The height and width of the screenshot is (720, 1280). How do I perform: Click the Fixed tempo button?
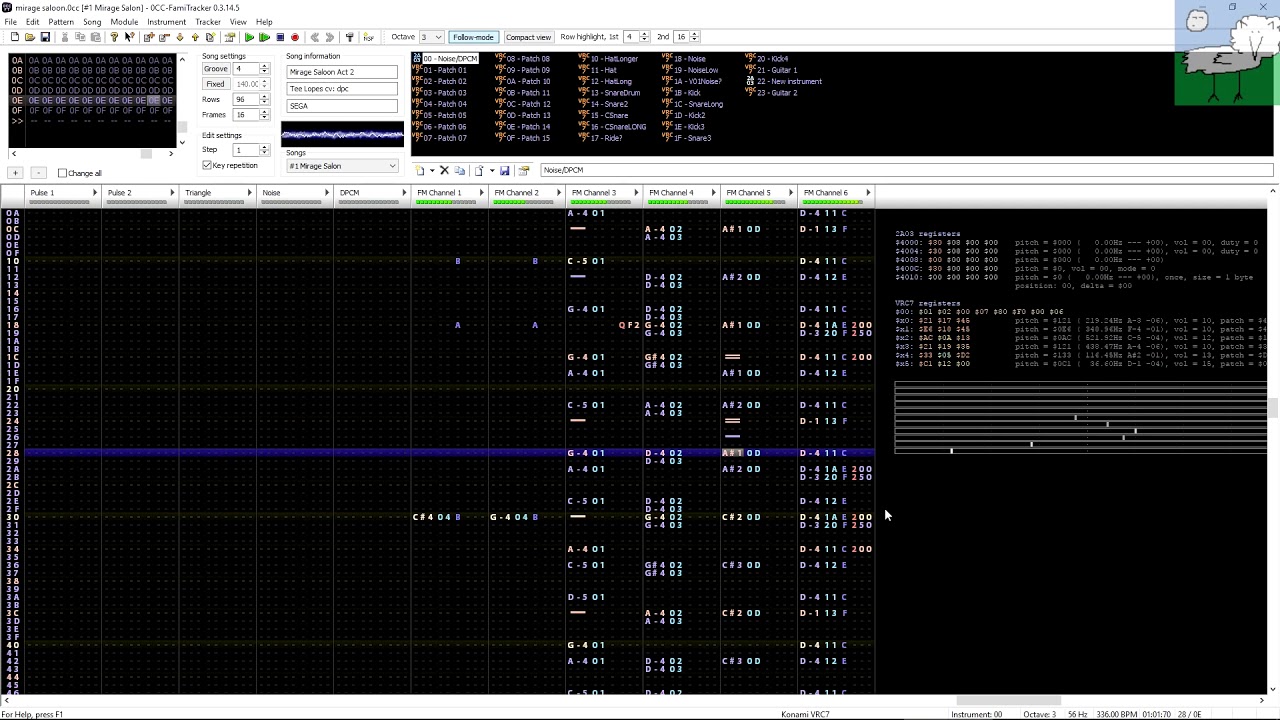215,84
